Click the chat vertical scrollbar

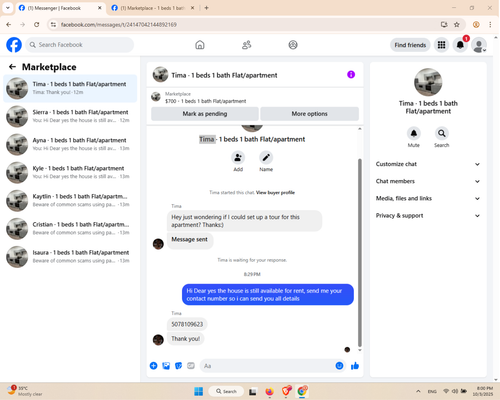[x=360, y=253]
